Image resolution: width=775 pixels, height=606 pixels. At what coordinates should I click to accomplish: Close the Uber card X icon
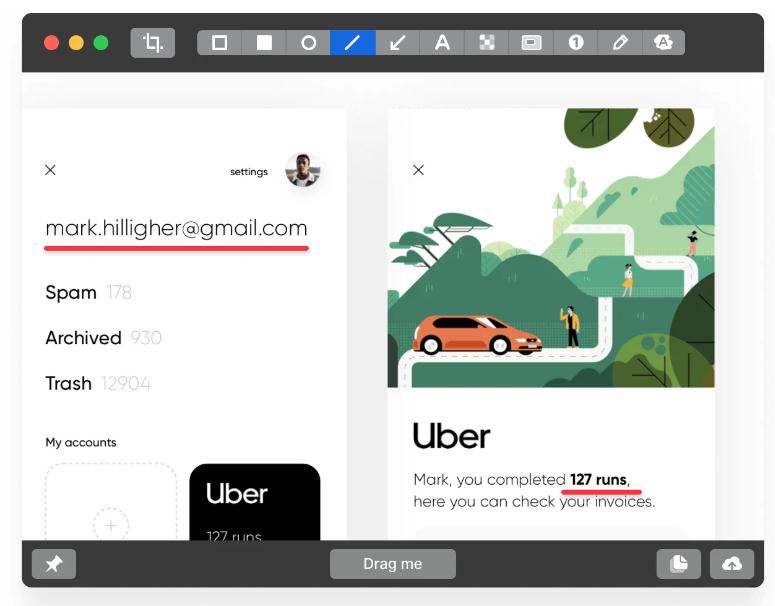pos(418,170)
